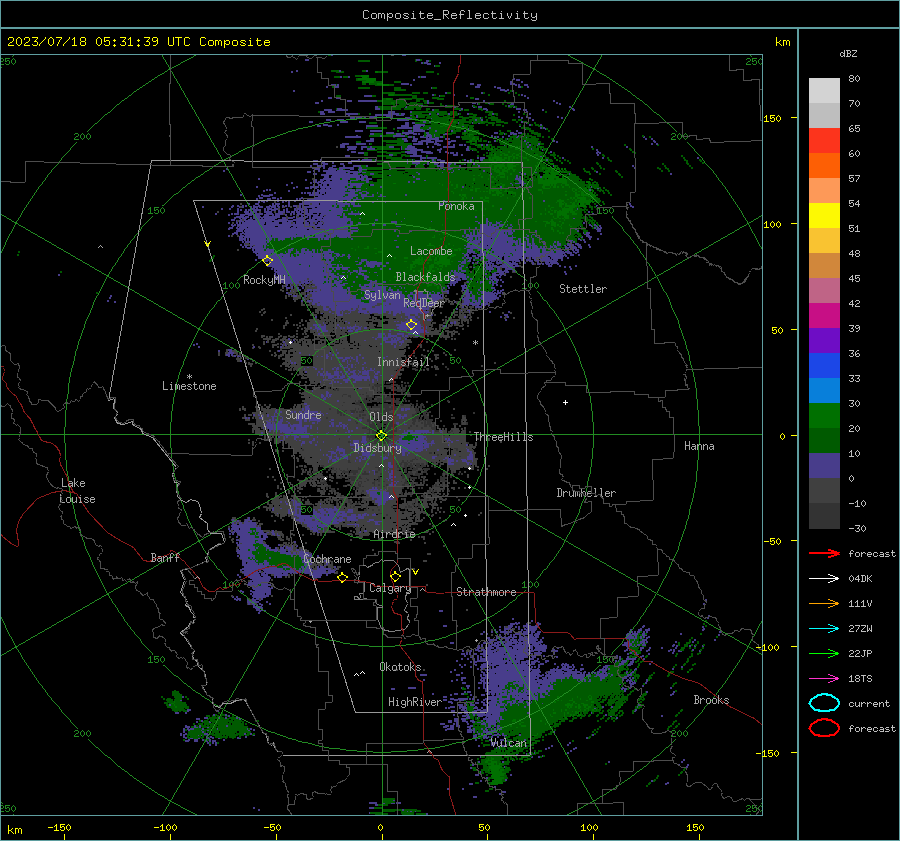Screen dimensions: 900x841
Task: Click the Limestone label
Action: coord(189,386)
